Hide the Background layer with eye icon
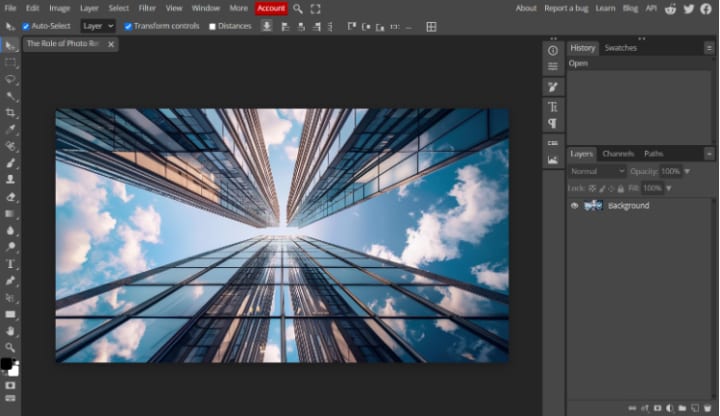The height and width of the screenshot is (416, 720). pyautogui.click(x=574, y=205)
